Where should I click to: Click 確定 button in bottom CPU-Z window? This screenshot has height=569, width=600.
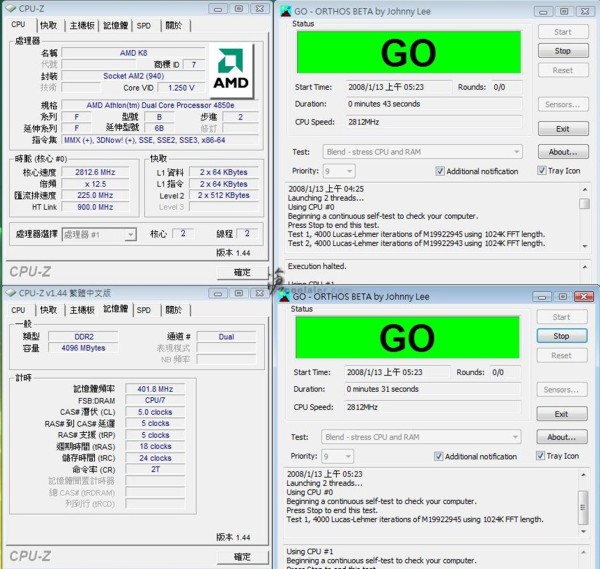click(x=242, y=557)
